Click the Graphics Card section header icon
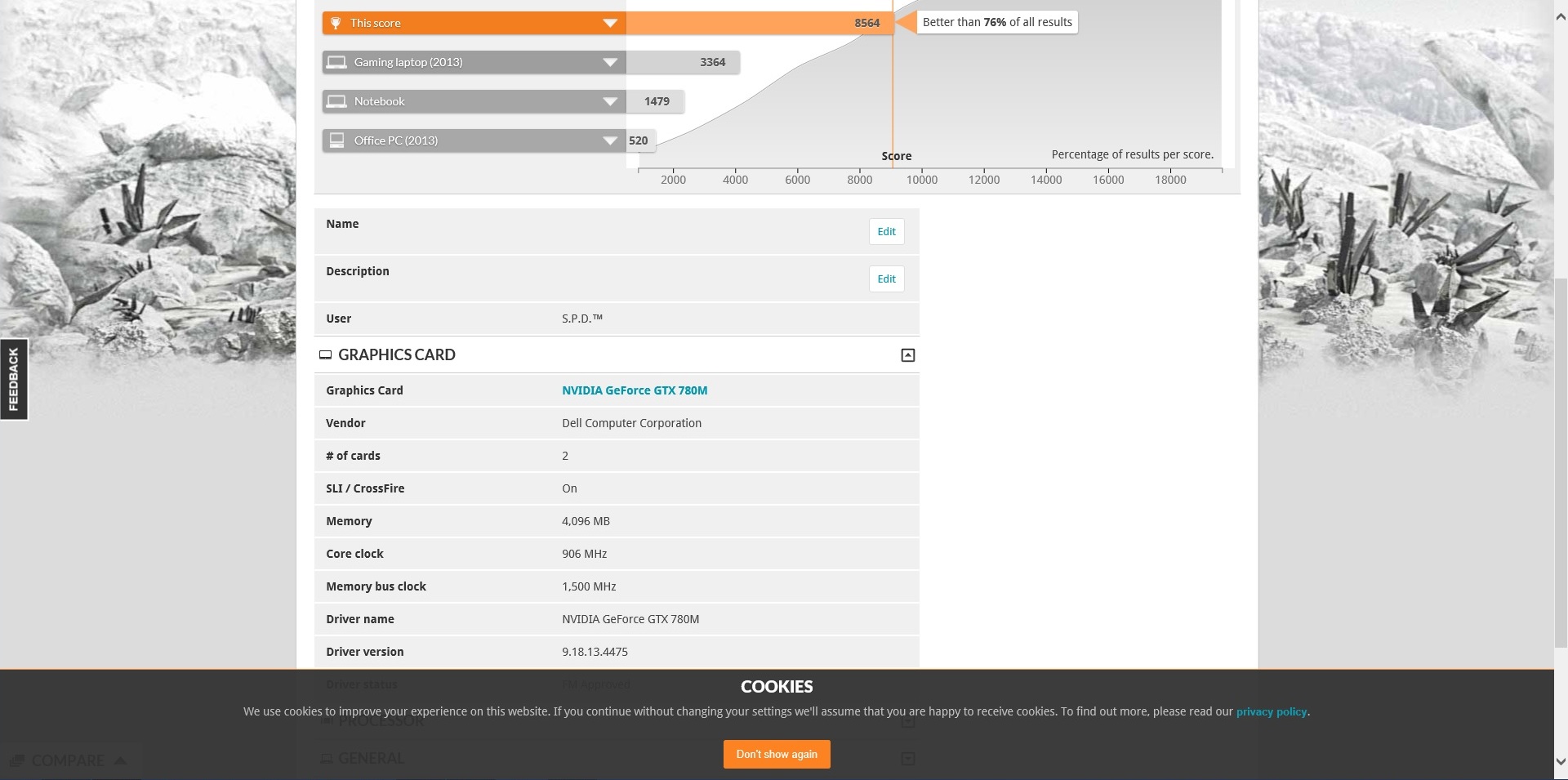The height and width of the screenshot is (780, 1568). 325,354
